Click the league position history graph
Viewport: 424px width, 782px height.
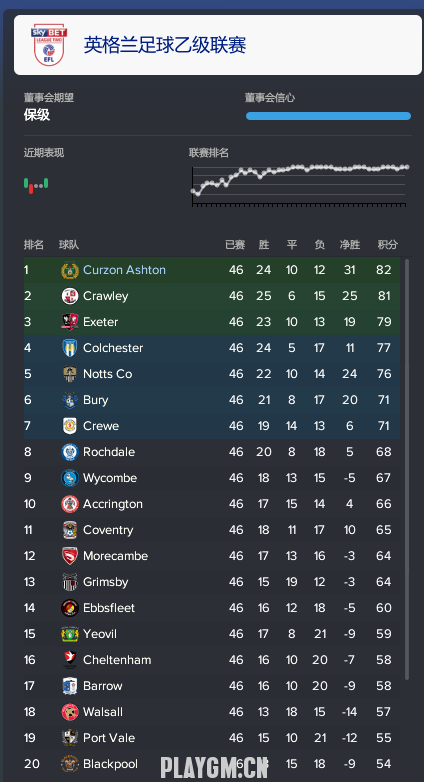click(300, 185)
